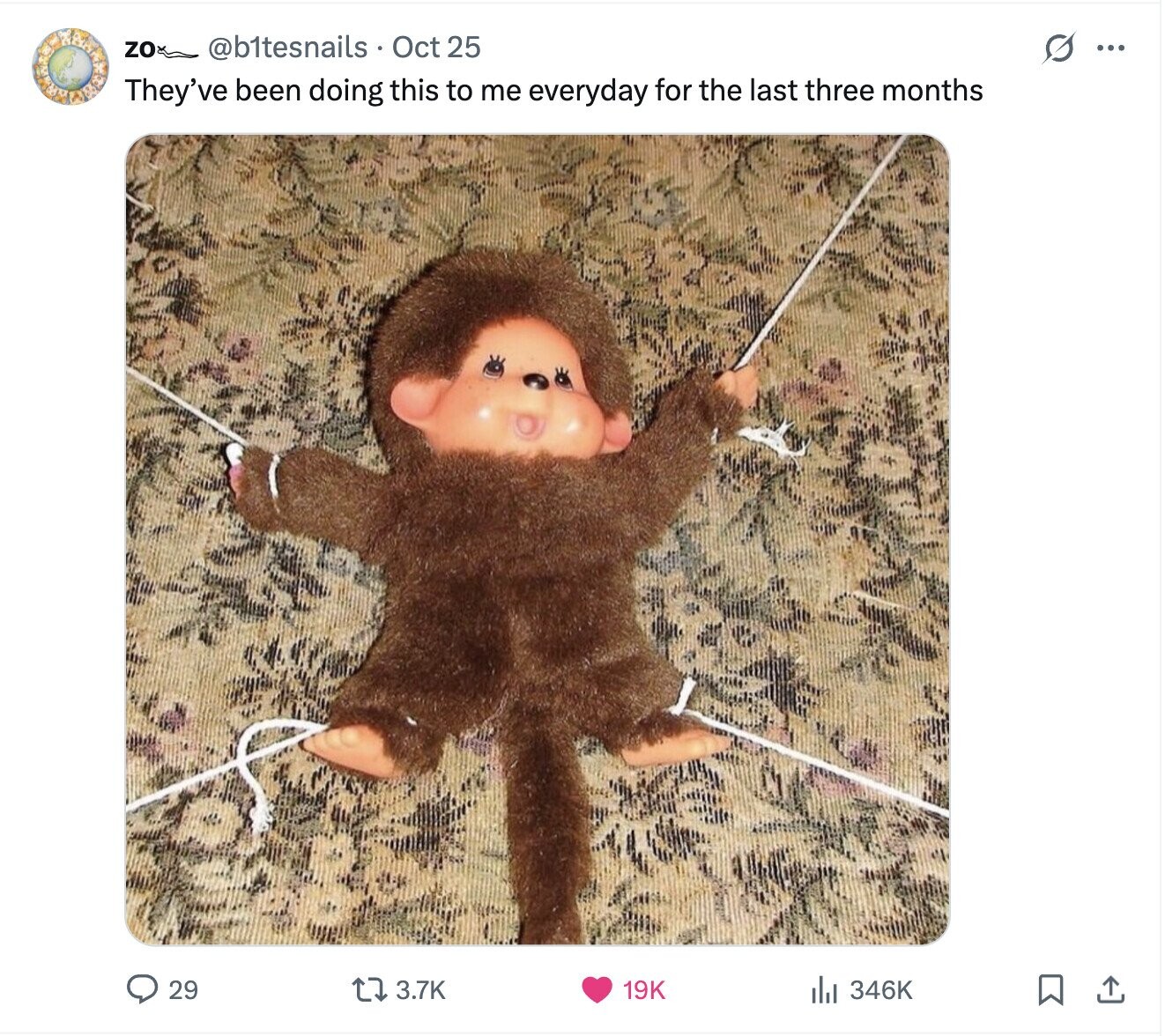Open the zo profile avatar
Screen dimensions: 1165x1036
70,67
